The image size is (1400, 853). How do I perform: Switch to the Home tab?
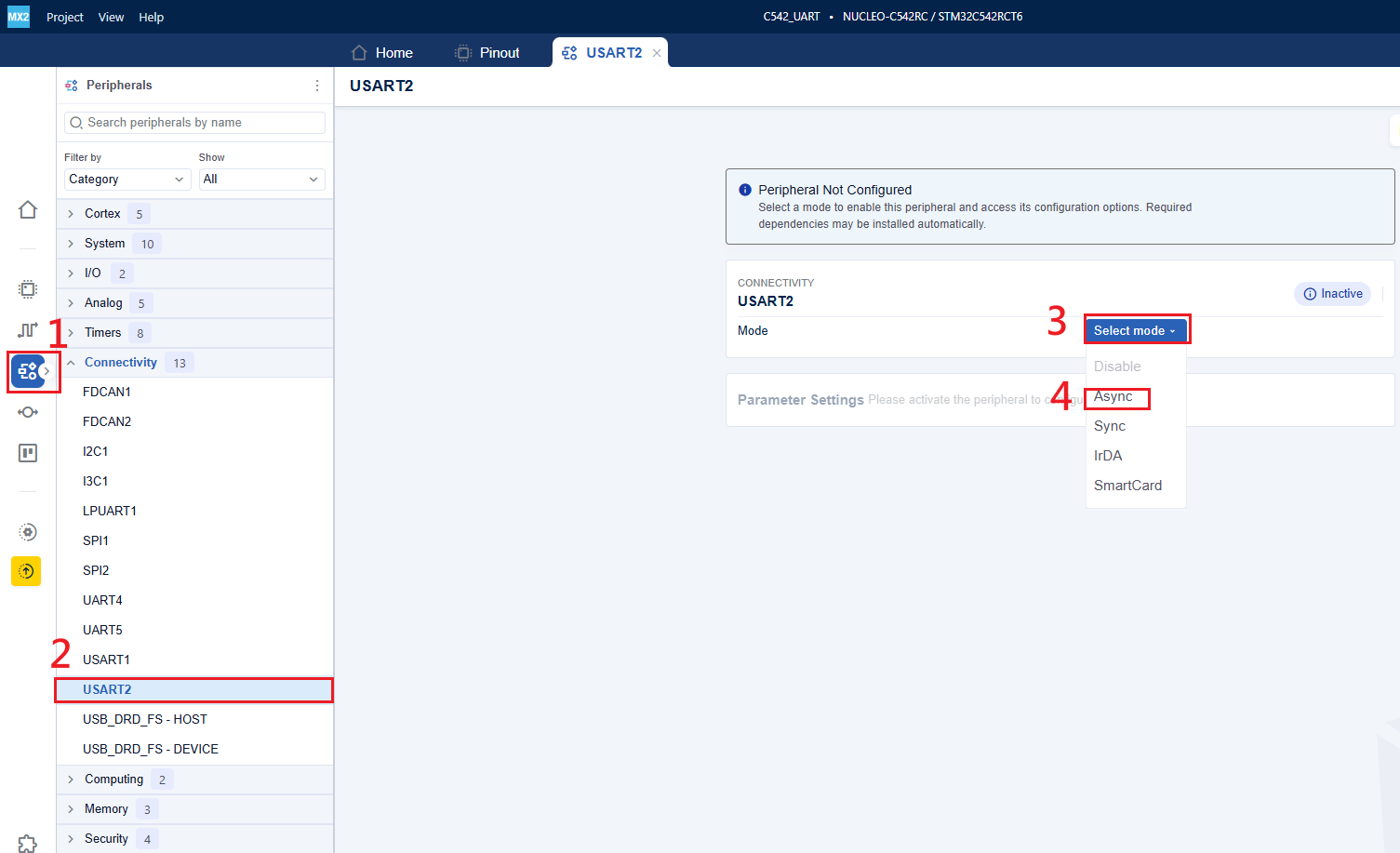click(382, 53)
